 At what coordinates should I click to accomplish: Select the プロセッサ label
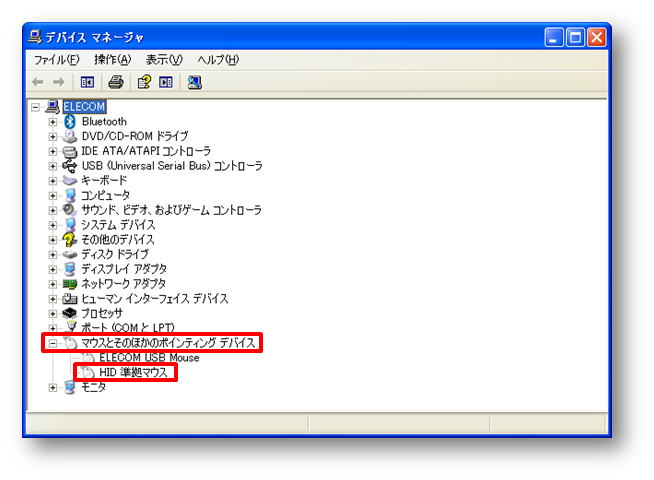102,314
